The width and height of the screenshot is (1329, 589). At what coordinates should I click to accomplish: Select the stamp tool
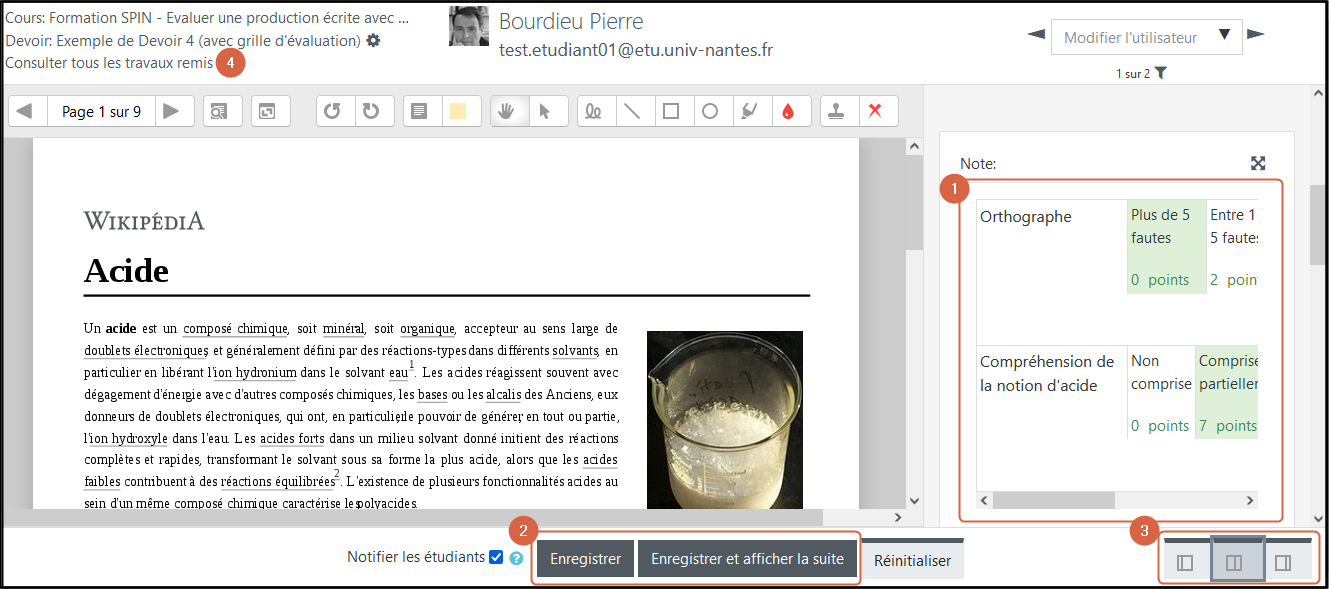click(838, 110)
